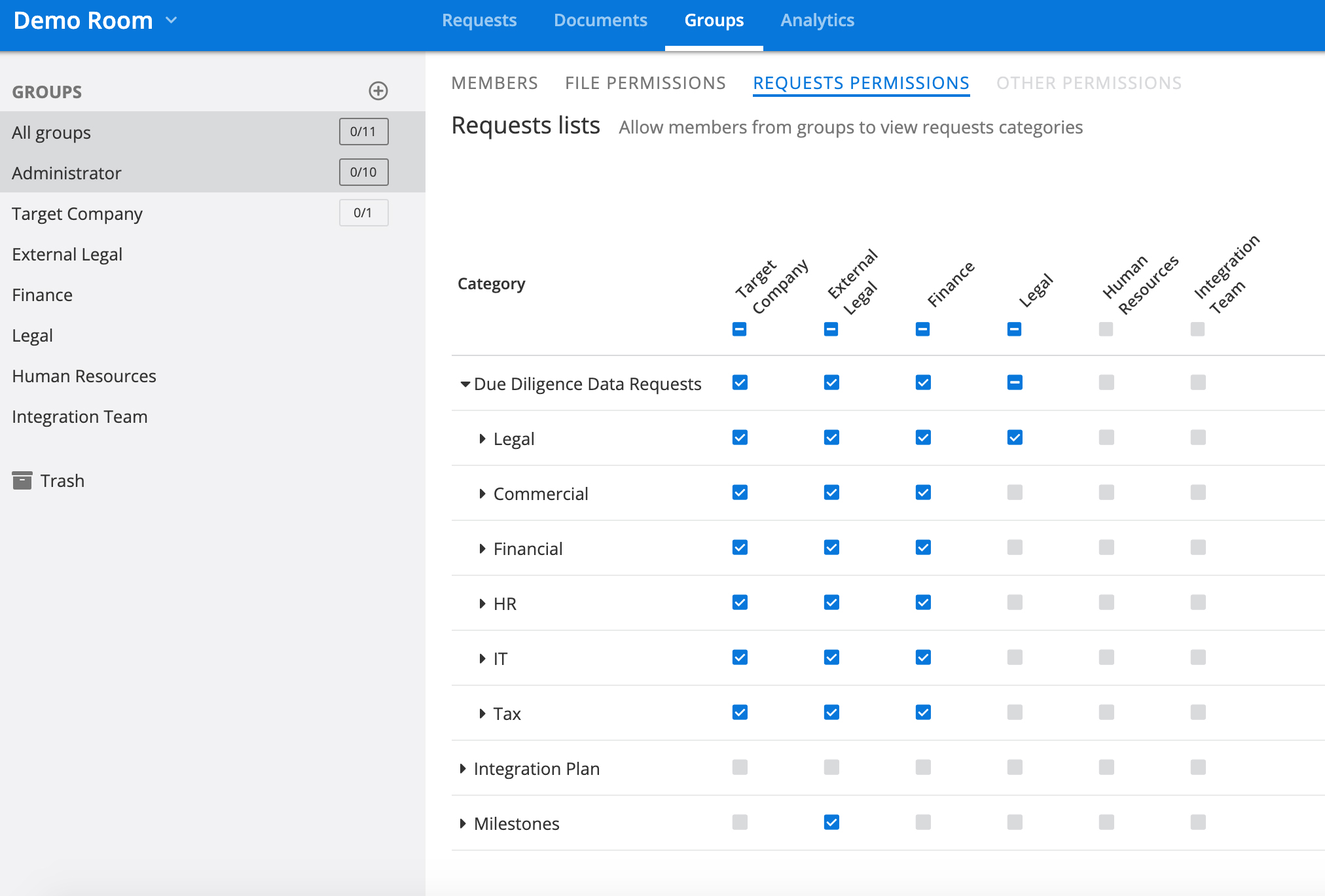Open the Trash in the sidebar
Image resolution: width=1325 pixels, height=896 pixels.
pos(62,480)
